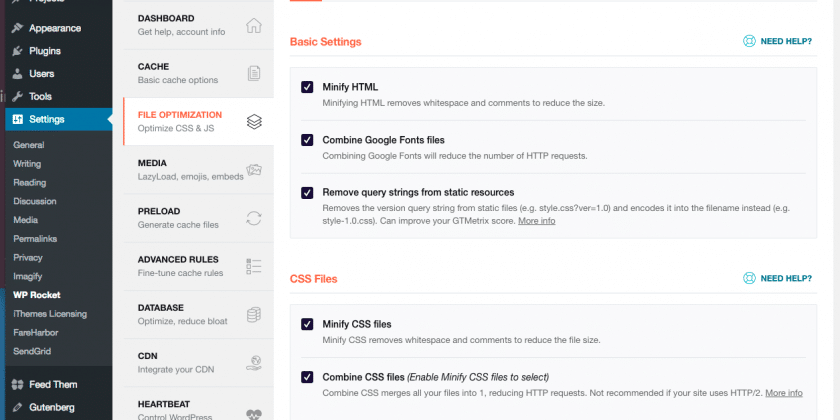Click More info link for Combine CSS
This screenshot has width=840, height=420.
[784, 393]
